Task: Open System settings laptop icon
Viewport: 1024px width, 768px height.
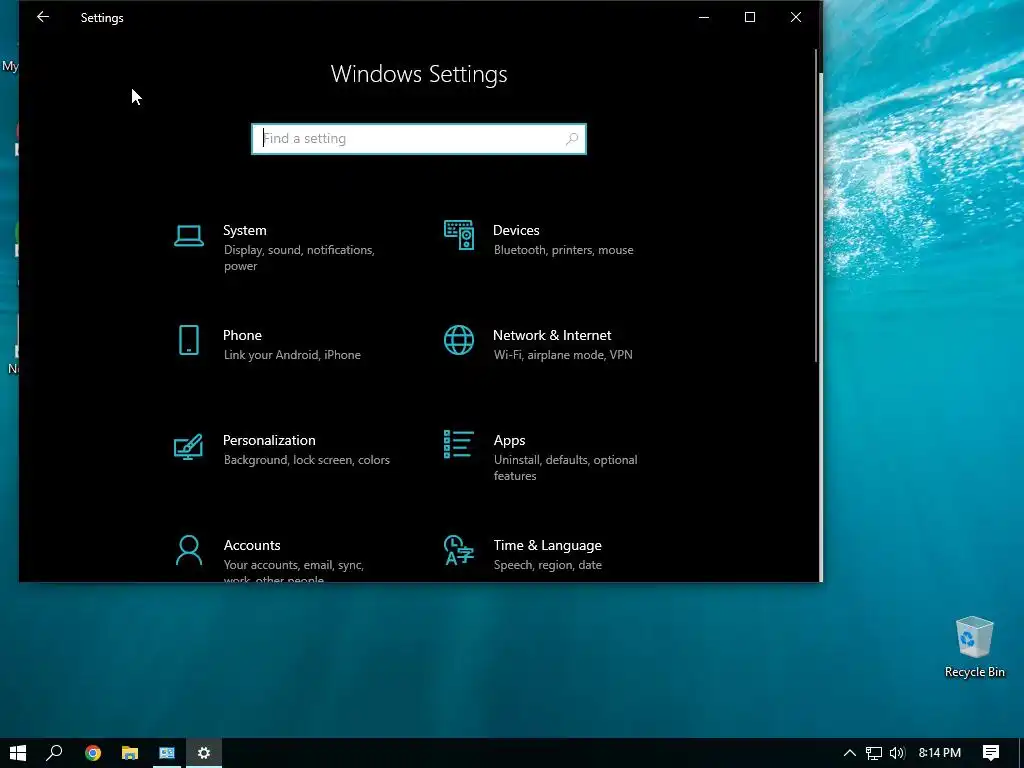Action: pos(189,236)
